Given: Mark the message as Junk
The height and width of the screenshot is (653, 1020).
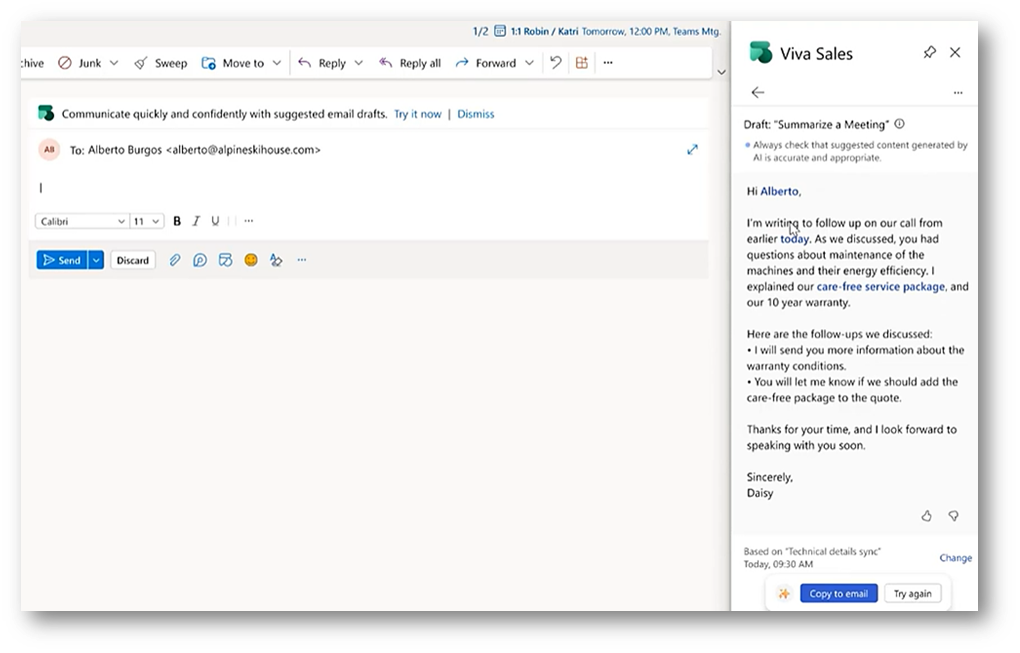Looking at the screenshot, I should pyautogui.click(x=87, y=62).
